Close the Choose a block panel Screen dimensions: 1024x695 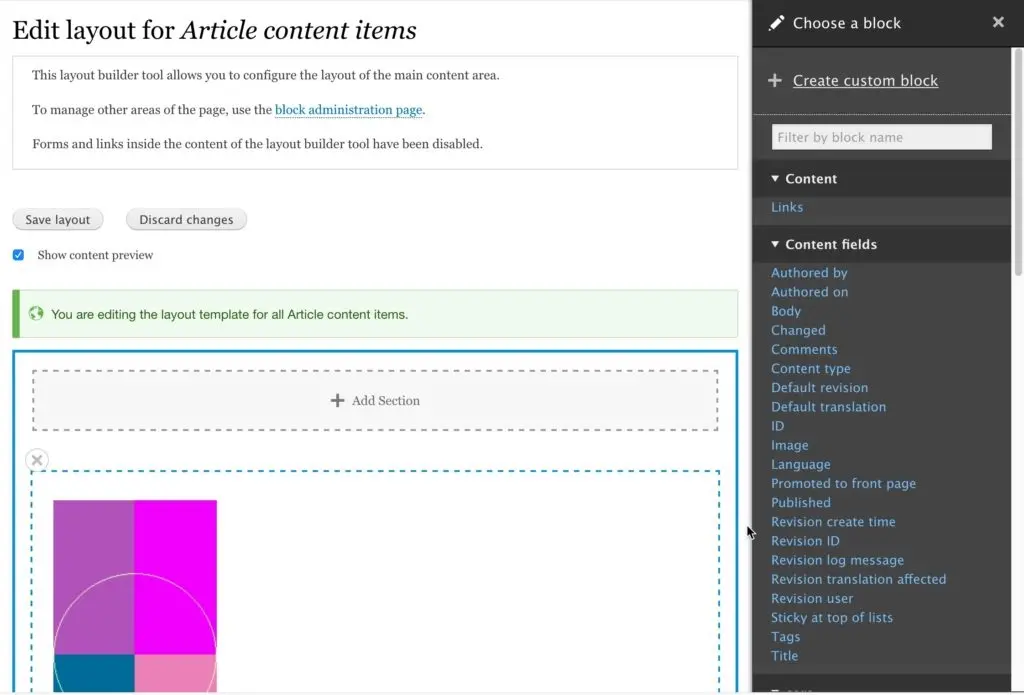pyautogui.click(x=998, y=22)
